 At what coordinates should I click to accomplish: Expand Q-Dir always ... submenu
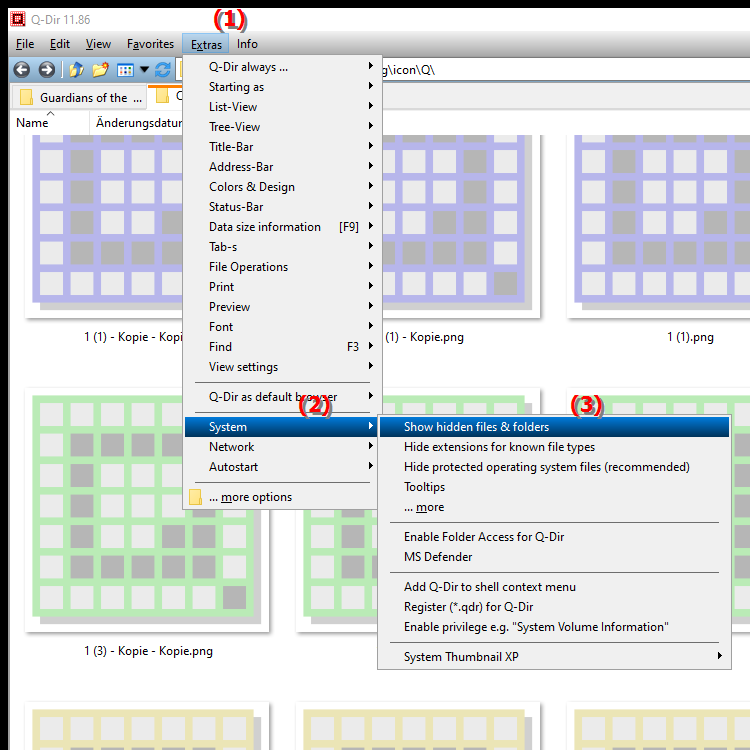[x=282, y=67]
